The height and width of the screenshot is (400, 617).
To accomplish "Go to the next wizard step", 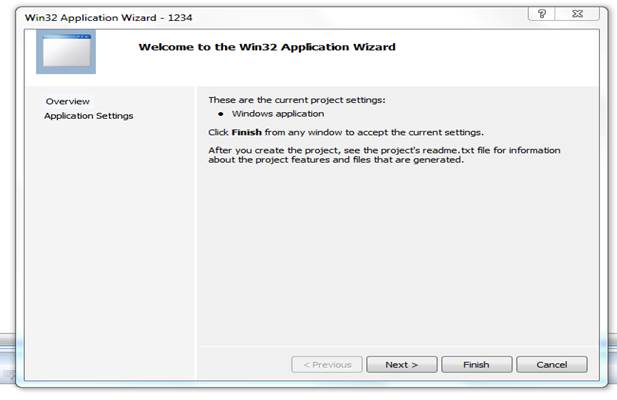I will point(401,365).
